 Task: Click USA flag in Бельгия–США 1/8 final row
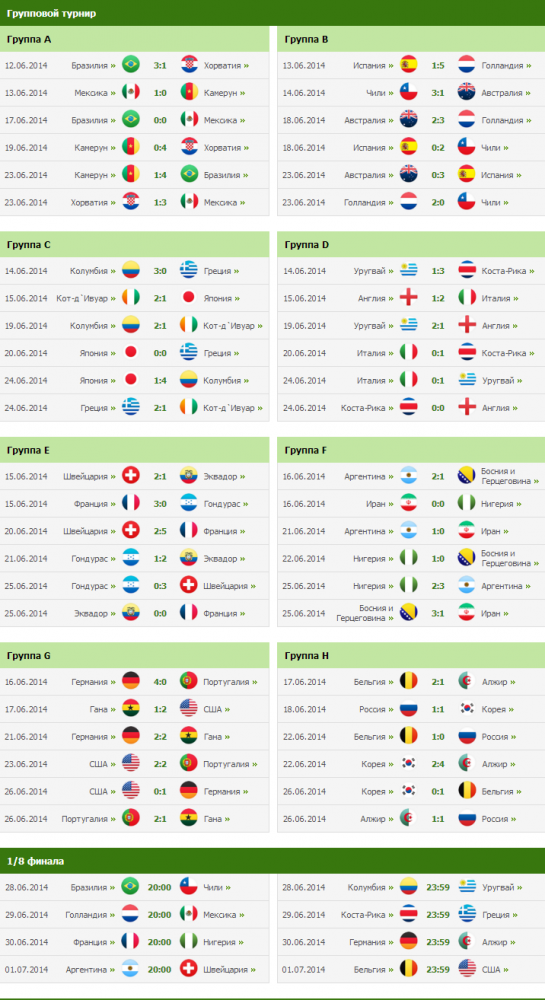(x=467, y=969)
